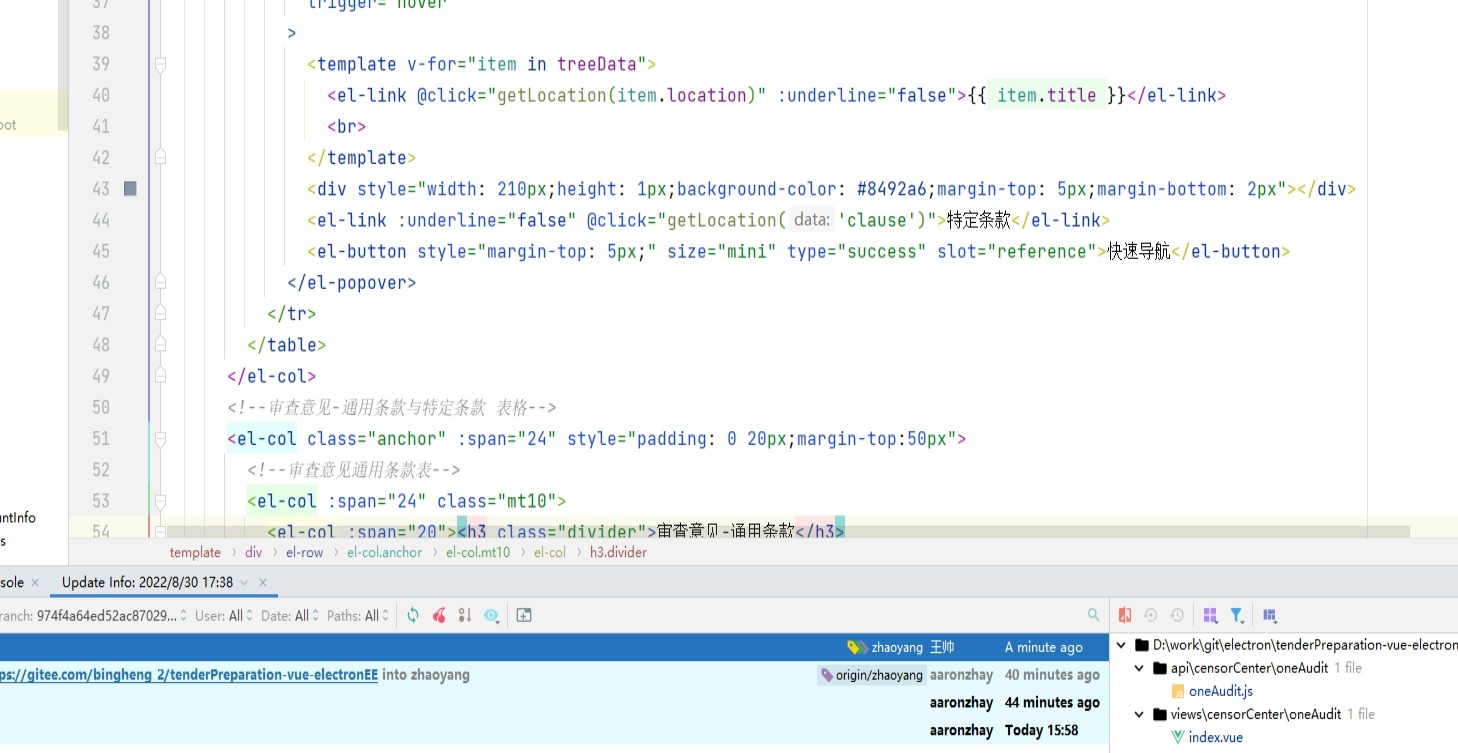Open the purple group-by grid icon

click(1210, 616)
